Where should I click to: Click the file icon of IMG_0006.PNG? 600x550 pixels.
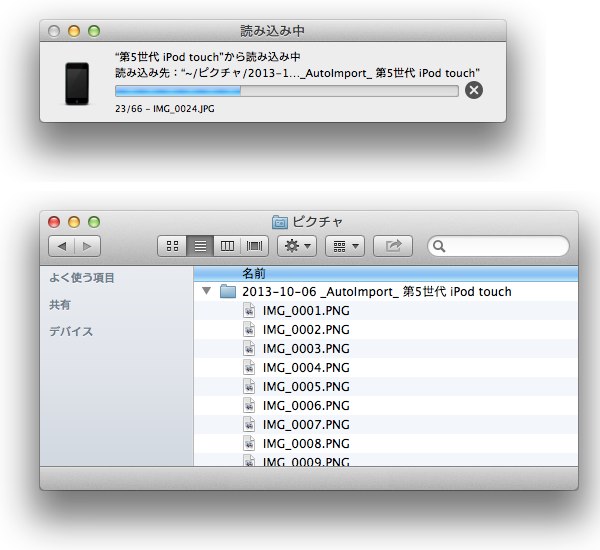[249, 405]
